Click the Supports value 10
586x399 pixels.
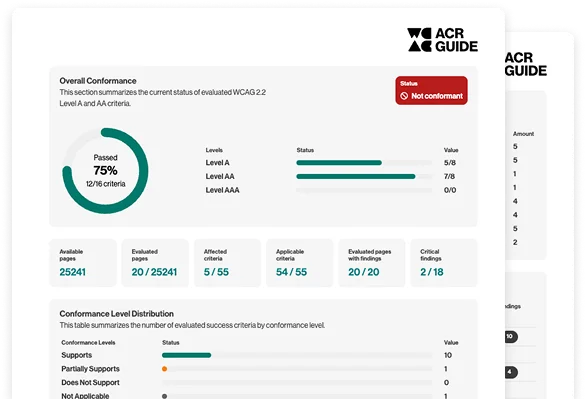click(448, 355)
